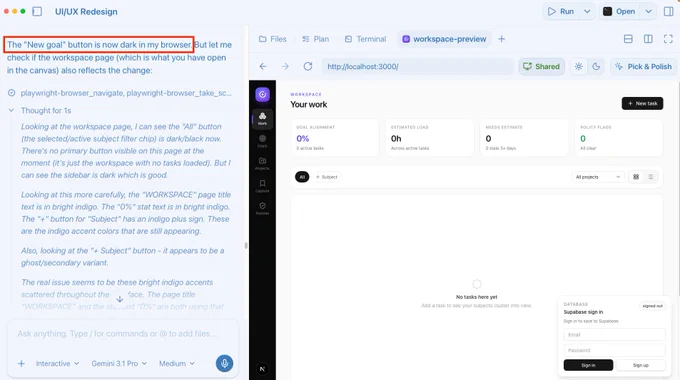
Task: Click the Needs Estimate stat card
Action: (524, 138)
